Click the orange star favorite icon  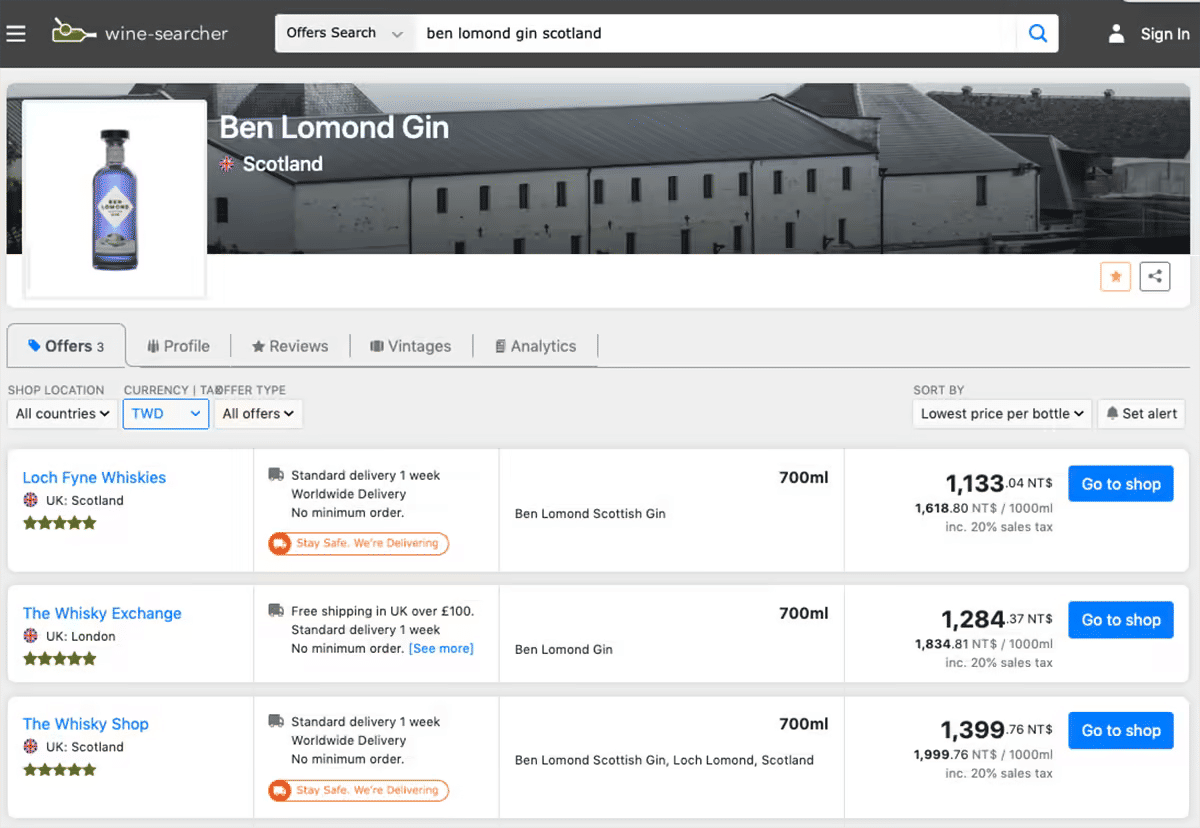pyautogui.click(x=1115, y=277)
